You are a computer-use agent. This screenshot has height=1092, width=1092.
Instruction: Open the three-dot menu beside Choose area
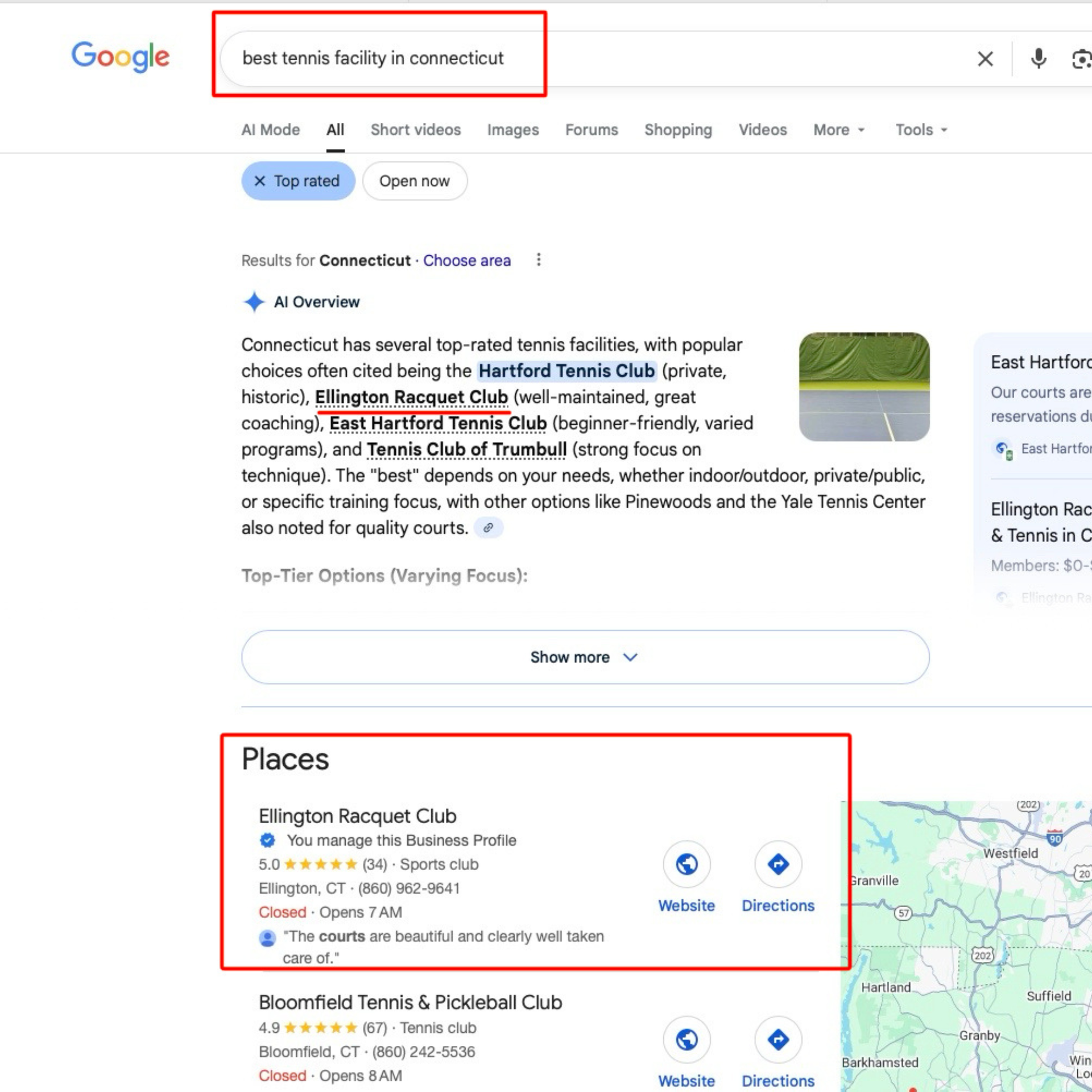tap(539, 260)
